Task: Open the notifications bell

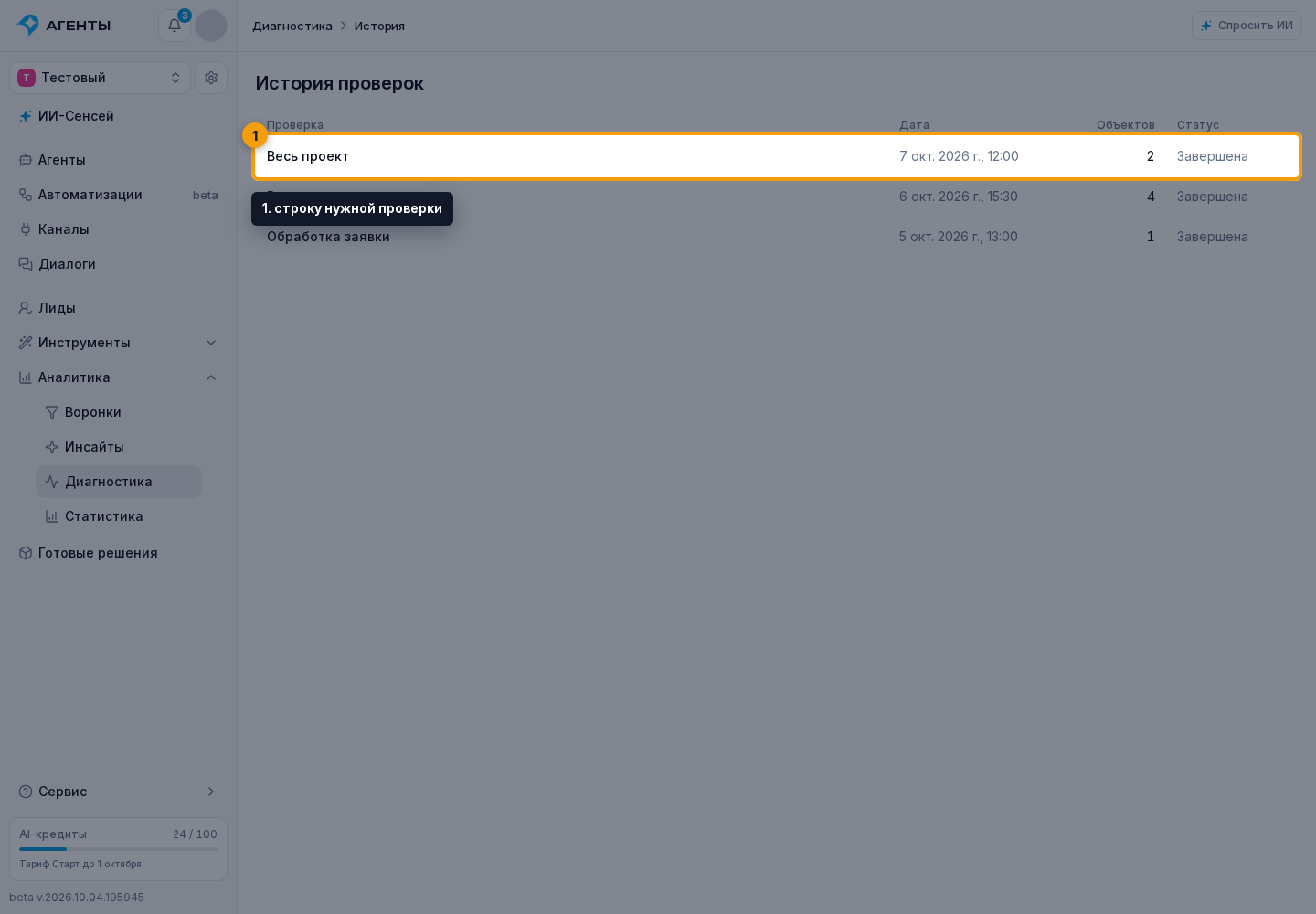Action: pos(175,26)
